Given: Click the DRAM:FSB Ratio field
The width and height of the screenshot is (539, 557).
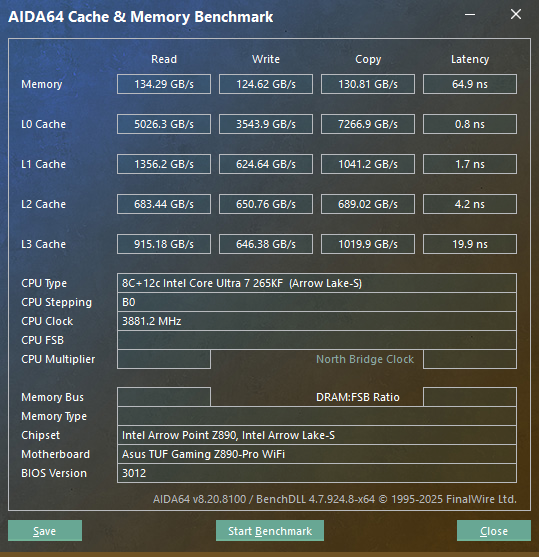Looking at the screenshot, I should (x=470, y=397).
